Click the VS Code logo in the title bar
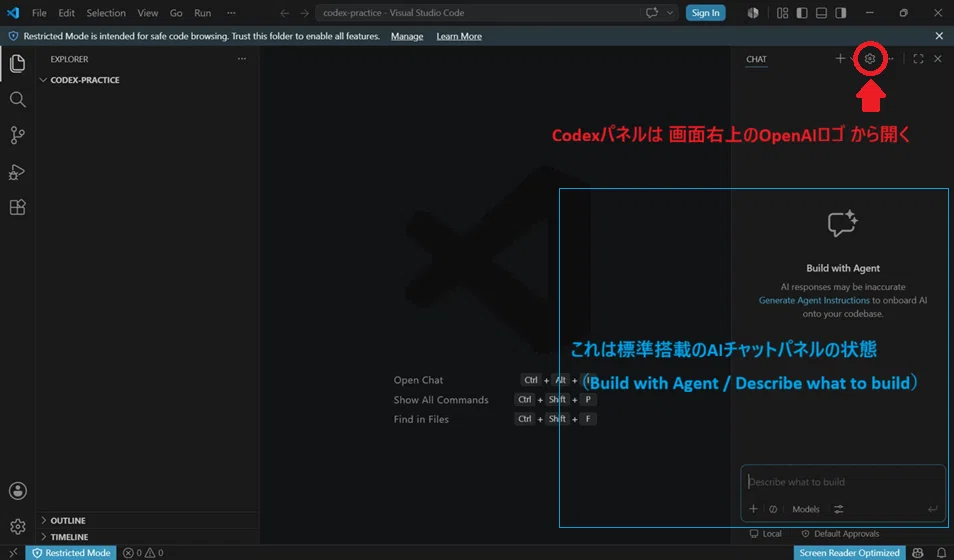Viewport: 954px width, 560px height. [x=12, y=12]
